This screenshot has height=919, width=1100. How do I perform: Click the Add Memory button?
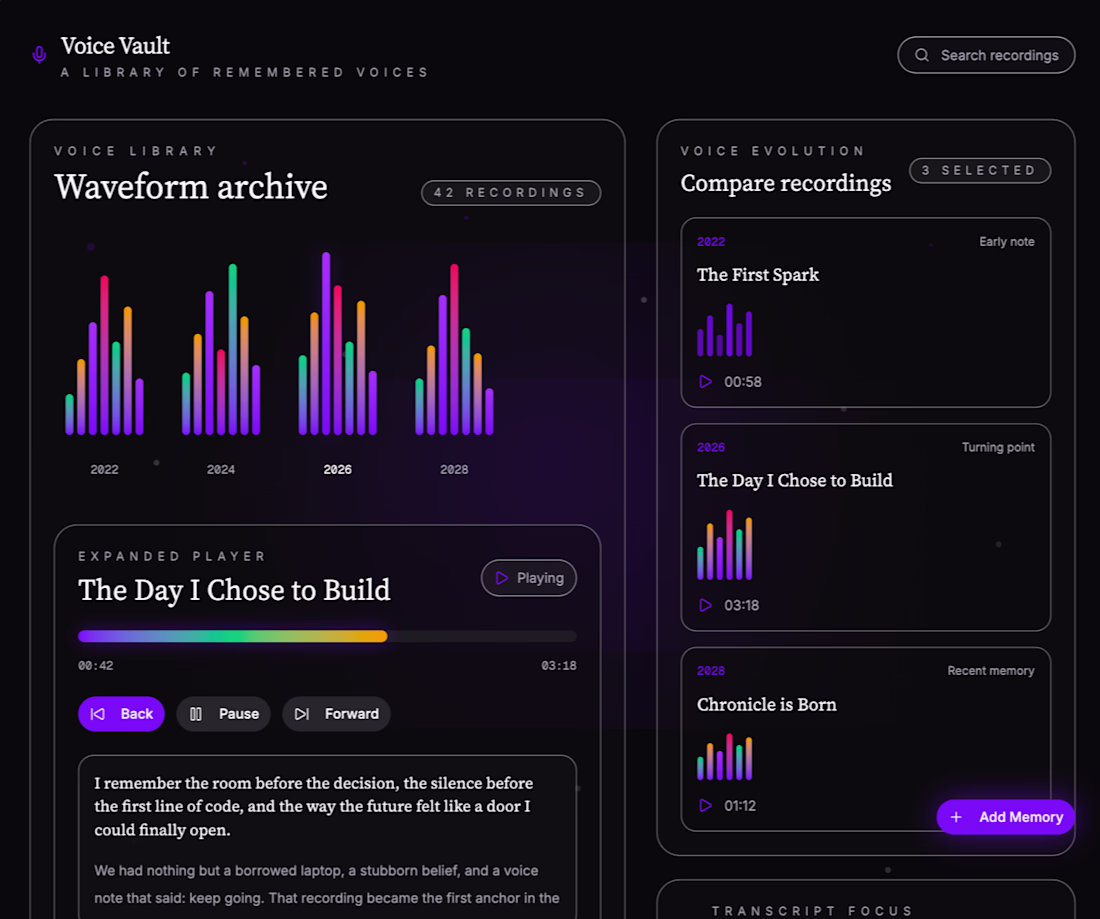[1005, 817]
